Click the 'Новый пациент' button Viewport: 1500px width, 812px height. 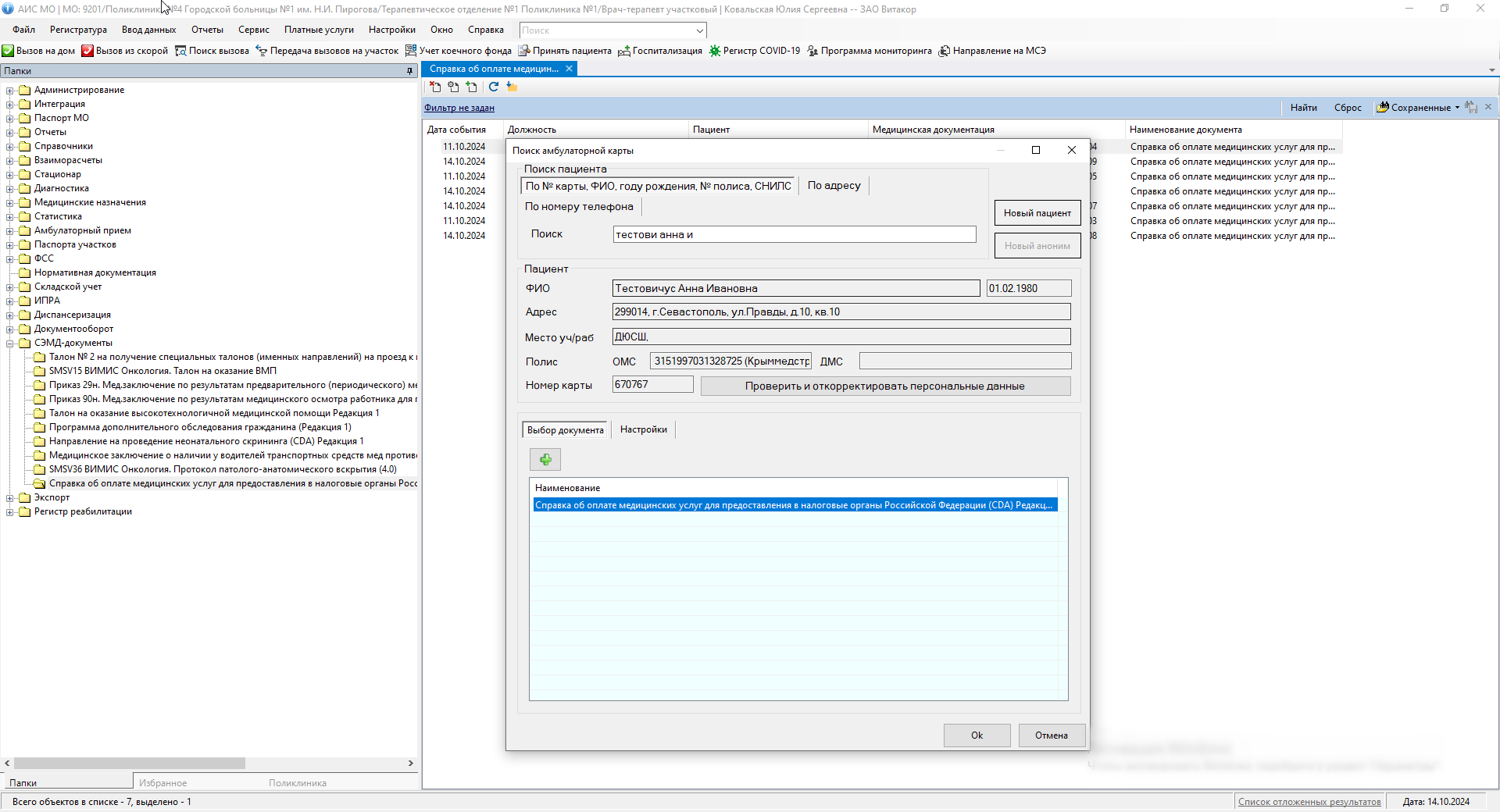[1037, 213]
